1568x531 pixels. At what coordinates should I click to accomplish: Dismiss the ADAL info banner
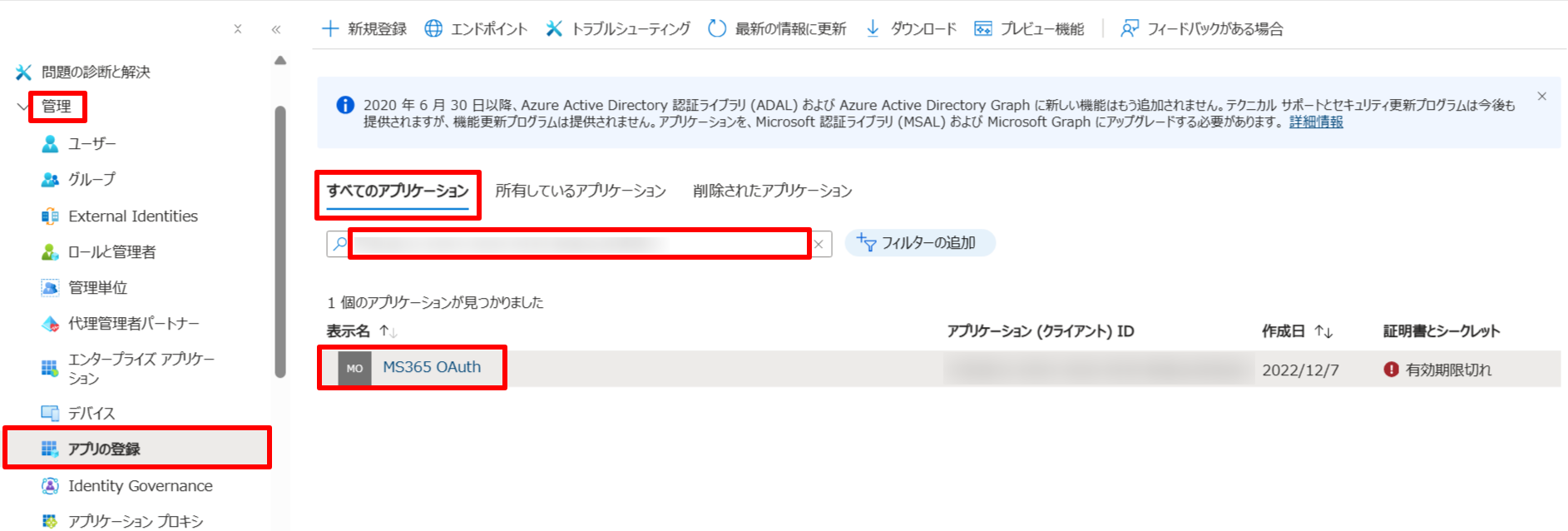click(1541, 97)
